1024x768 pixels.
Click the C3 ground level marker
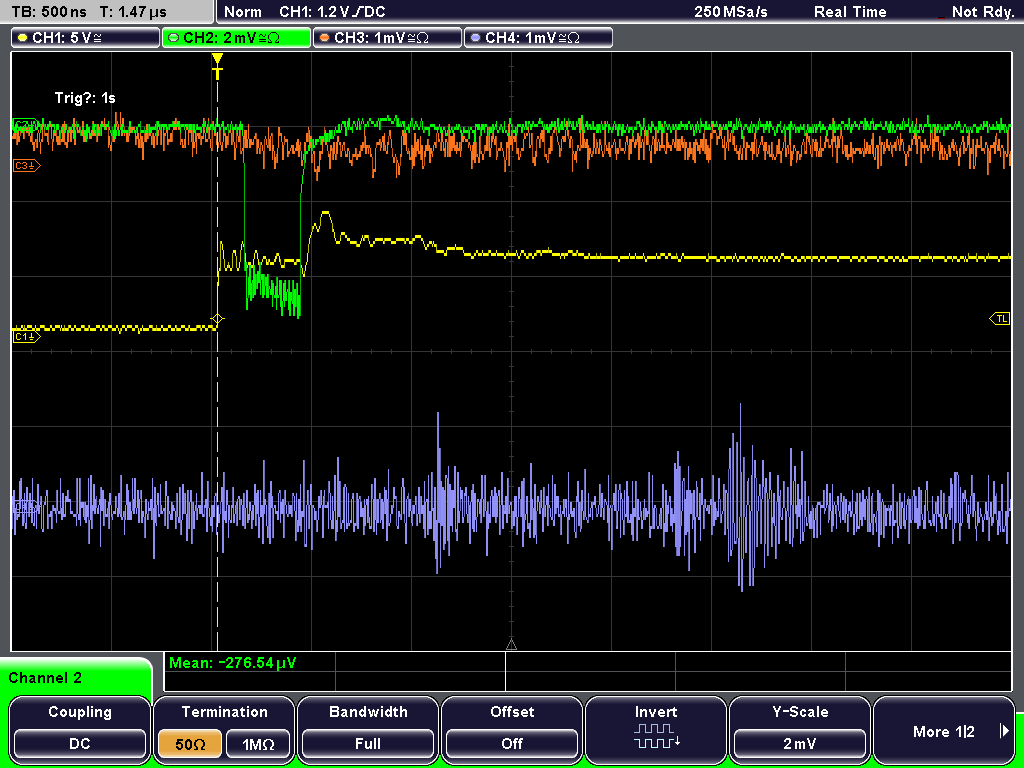coord(26,166)
